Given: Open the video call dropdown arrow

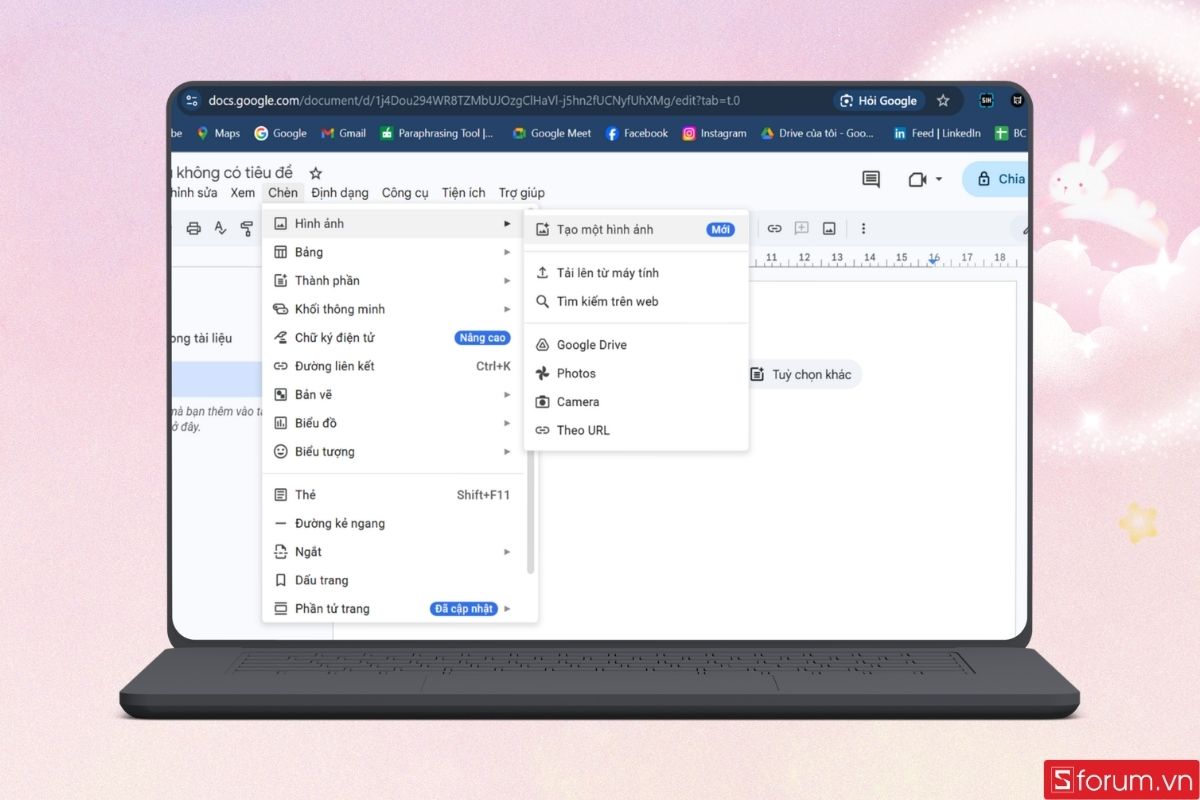Looking at the screenshot, I should (x=939, y=179).
